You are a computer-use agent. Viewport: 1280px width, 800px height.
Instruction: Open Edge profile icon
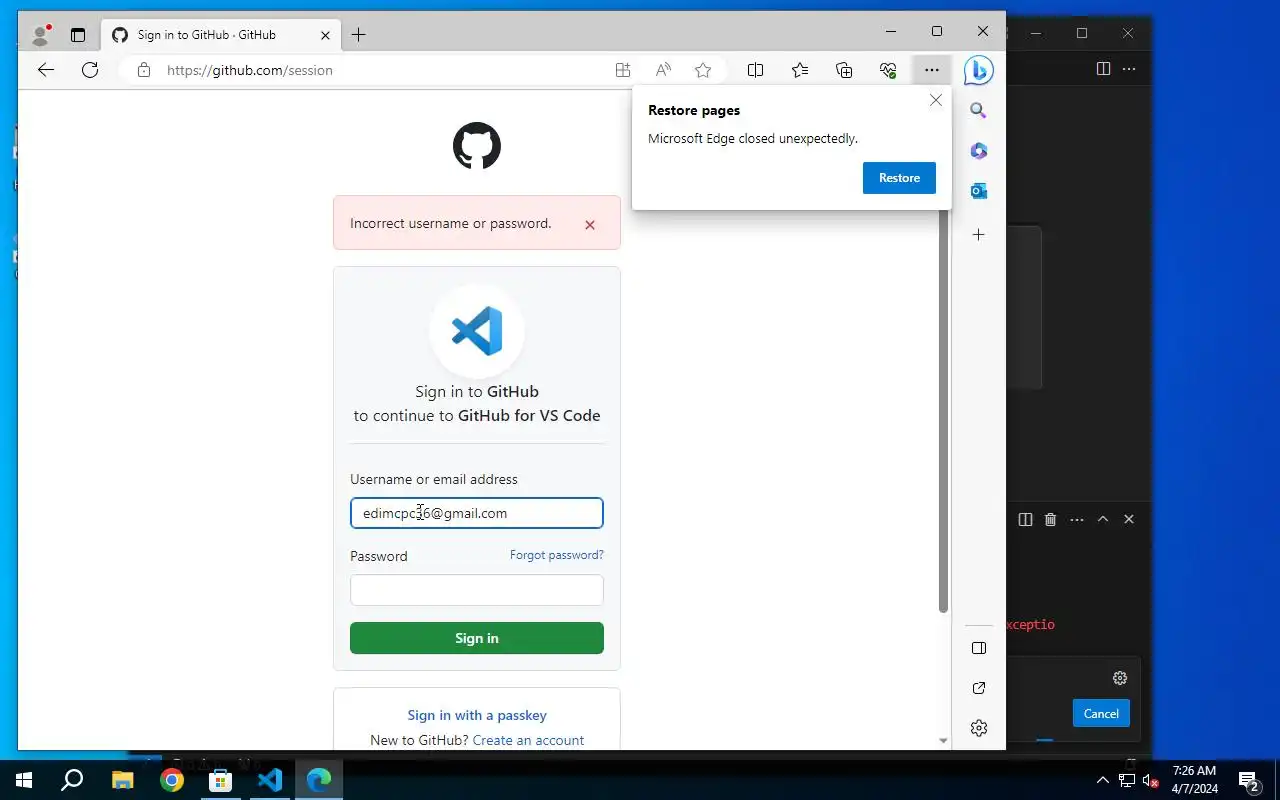41,35
